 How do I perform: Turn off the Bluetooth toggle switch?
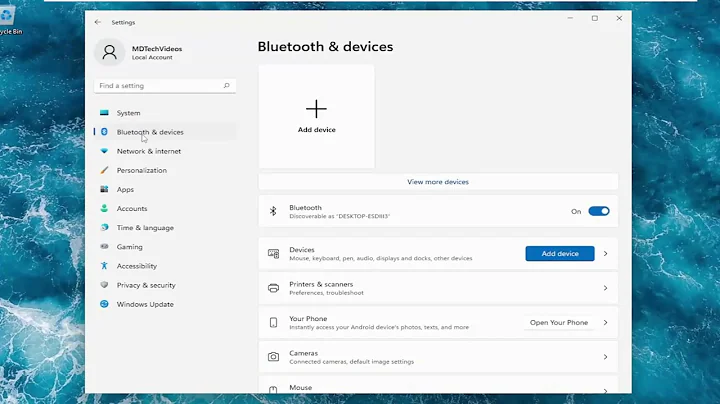599,211
